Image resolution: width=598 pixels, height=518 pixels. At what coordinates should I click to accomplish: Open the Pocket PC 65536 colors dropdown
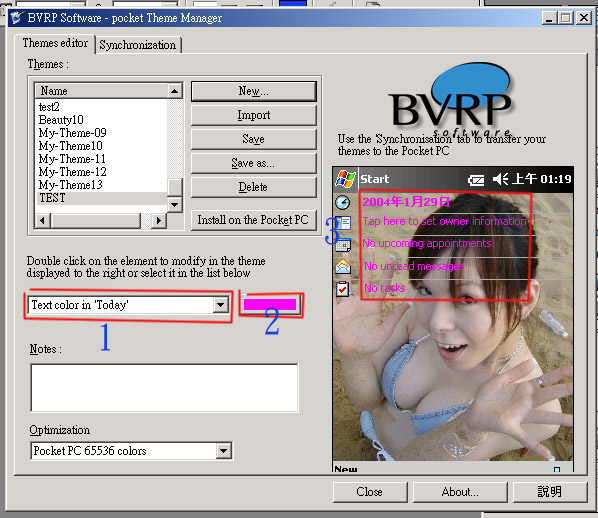tap(223, 451)
